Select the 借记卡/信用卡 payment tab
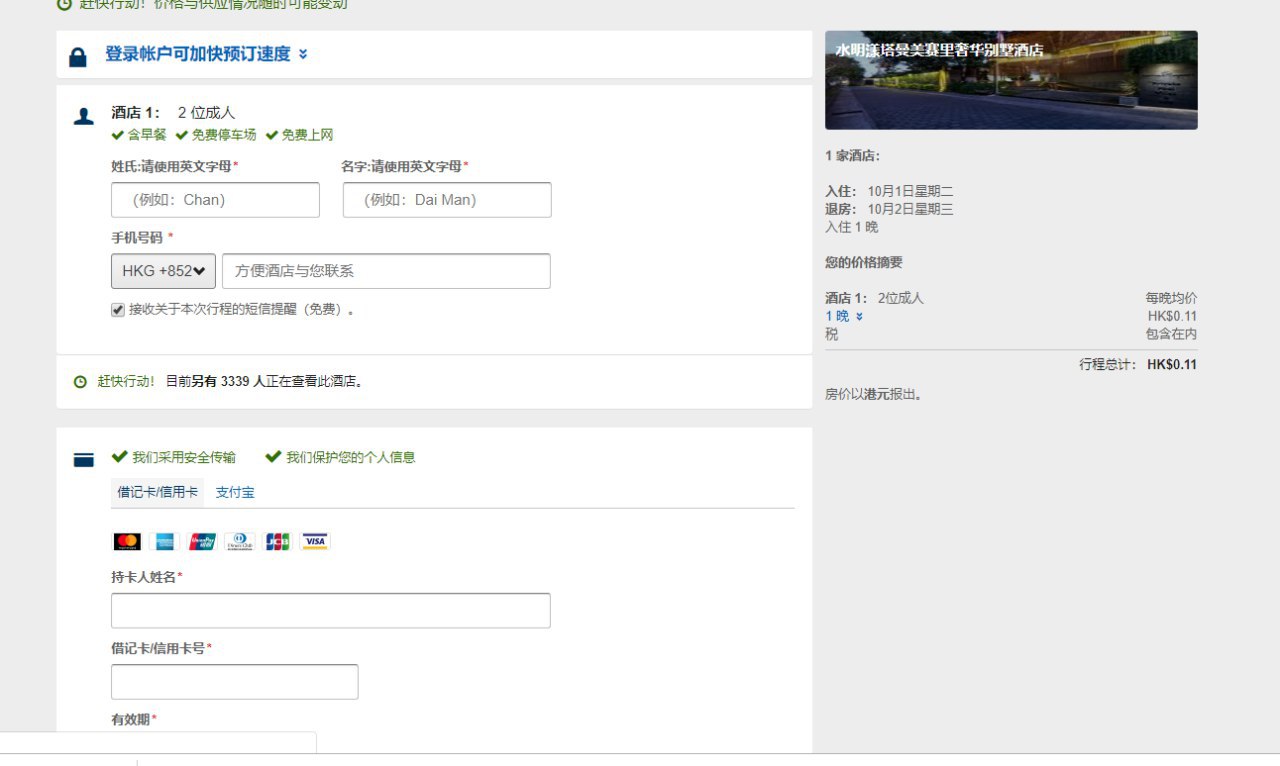 pyautogui.click(x=157, y=492)
